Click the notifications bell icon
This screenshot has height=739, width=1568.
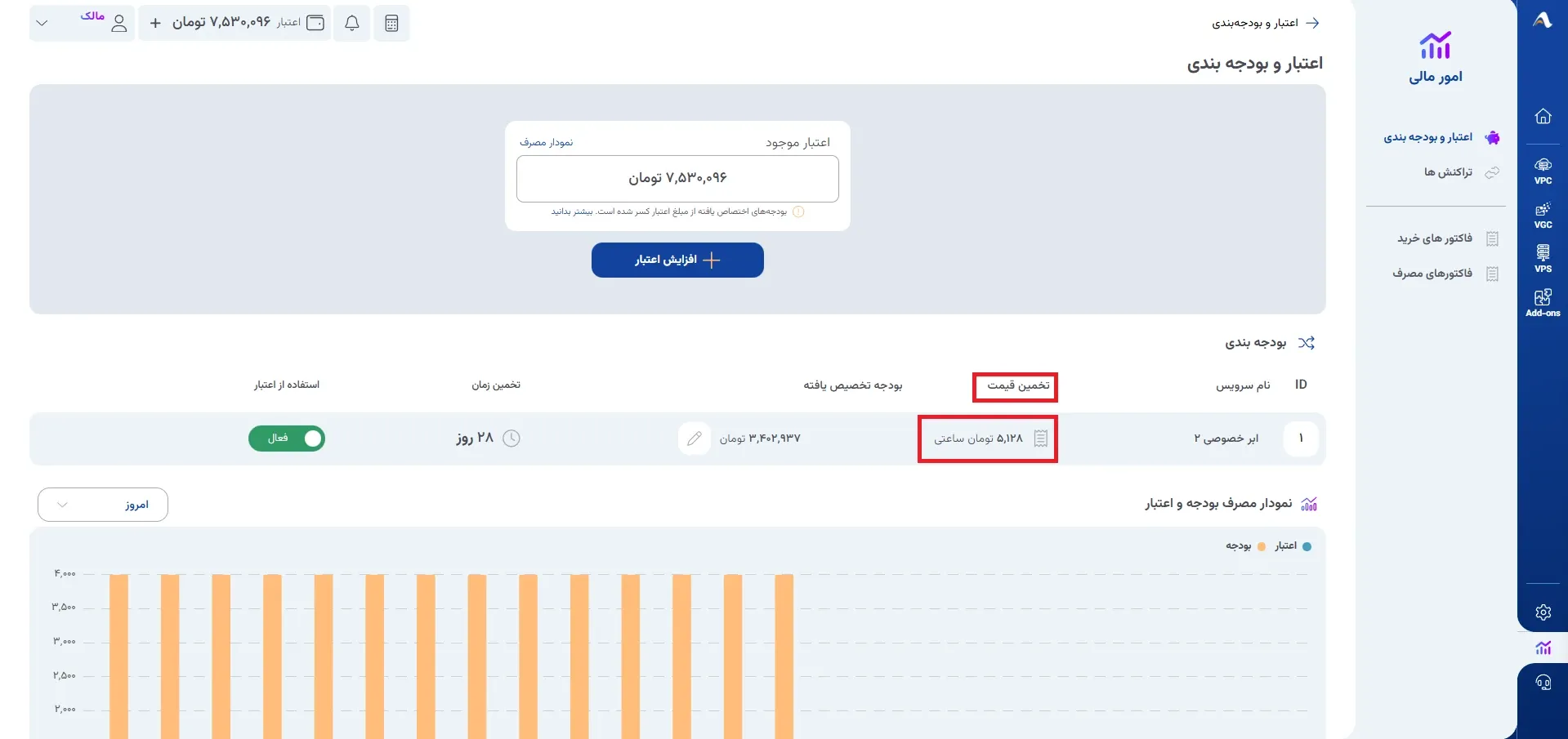[352, 23]
